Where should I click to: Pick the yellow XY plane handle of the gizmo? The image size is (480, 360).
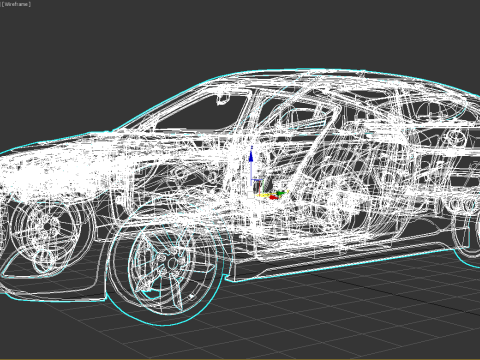coord(263,195)
